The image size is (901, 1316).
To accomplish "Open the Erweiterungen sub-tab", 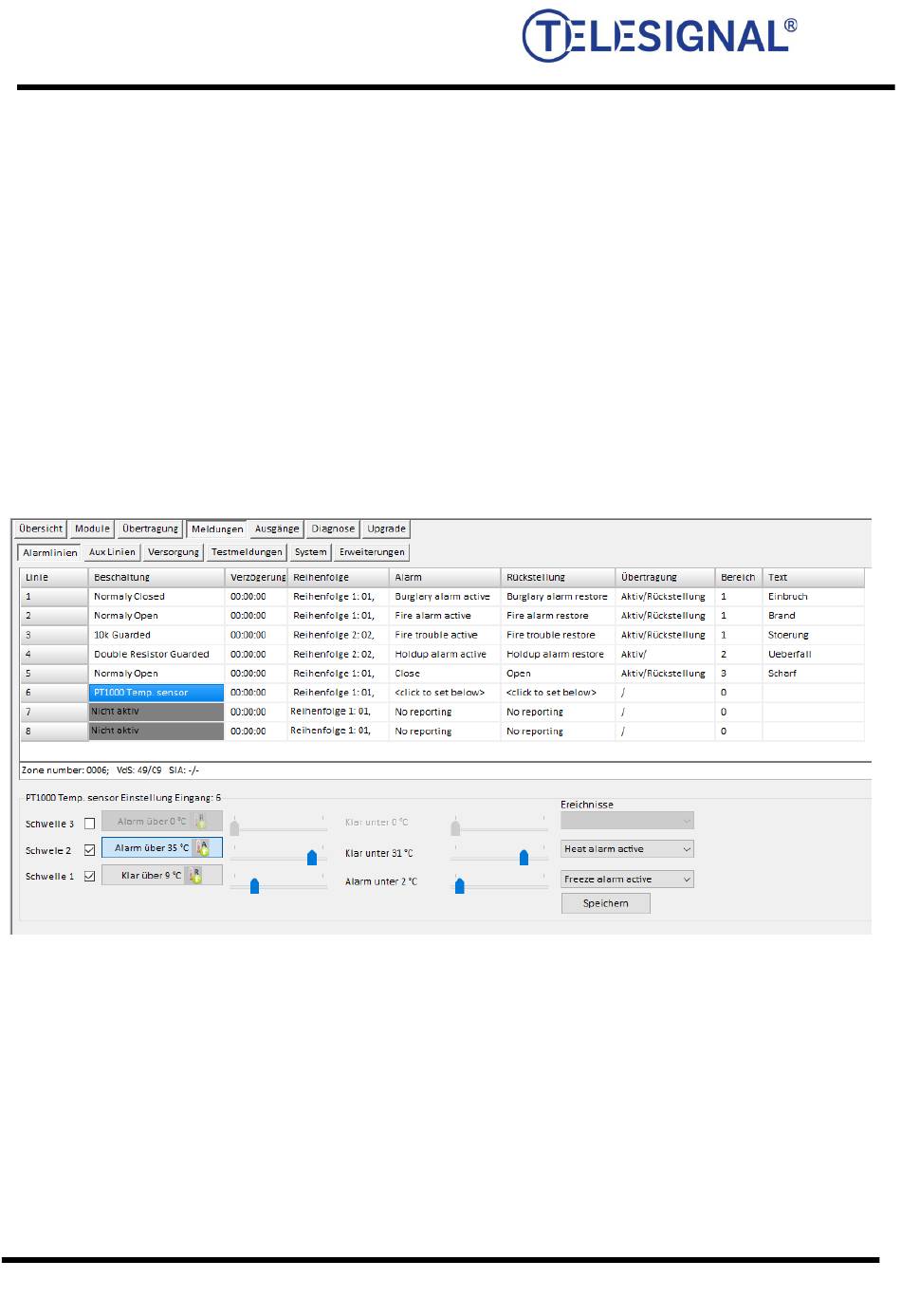I will pos(372,551).
